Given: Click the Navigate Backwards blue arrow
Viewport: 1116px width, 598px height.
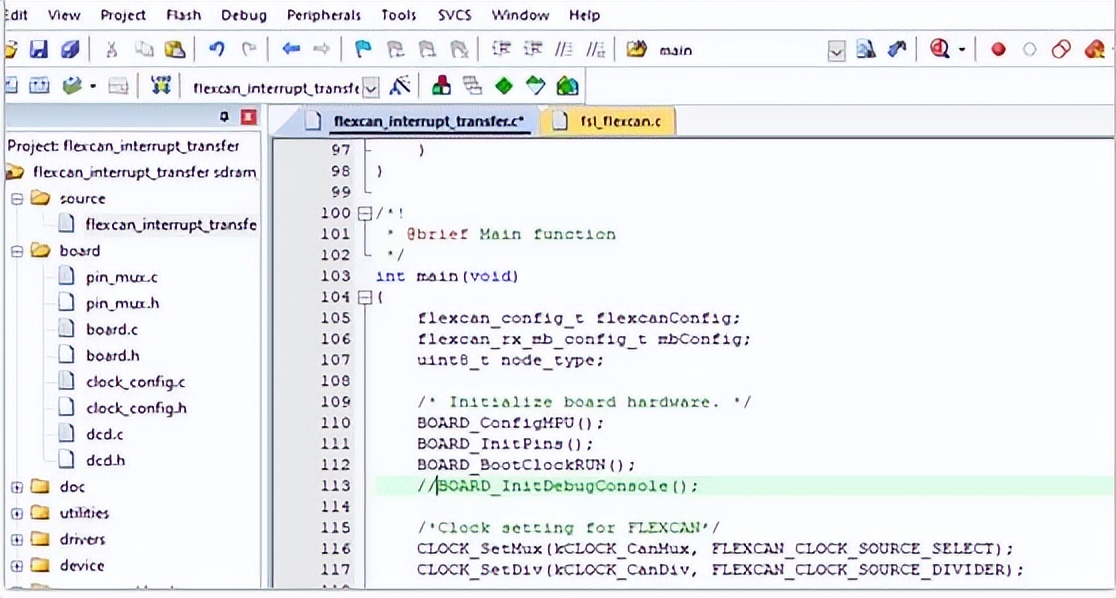Looking at the screenshot, I should pyautogui.click(x=291, y=49).
